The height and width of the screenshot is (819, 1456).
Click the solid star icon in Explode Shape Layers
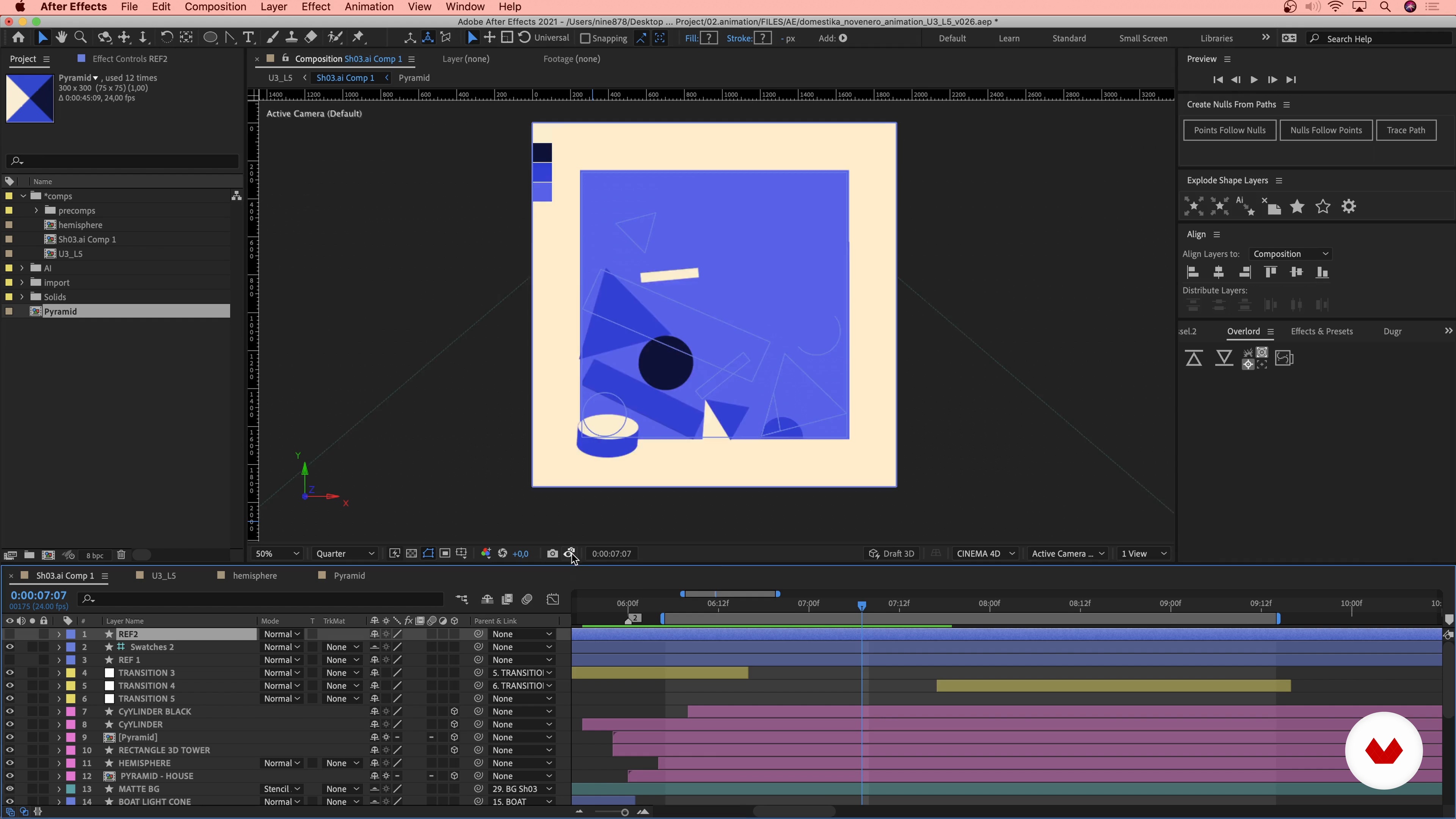coord(1297,207)
